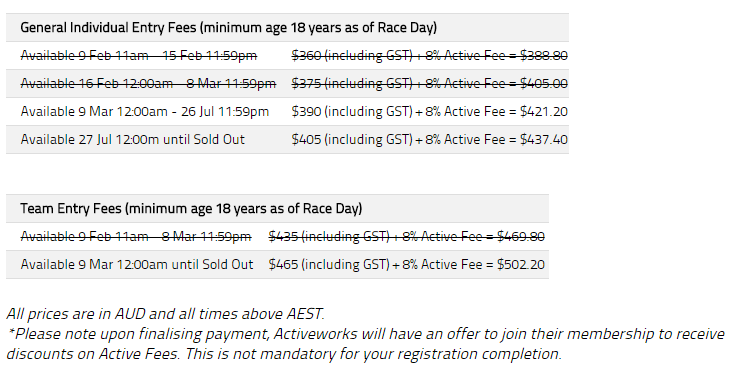Image resolution: width=739 pixels, height=376 pixels.
Task: Select the 27 Jul until Sold Out row
Action: coord(287,139)
